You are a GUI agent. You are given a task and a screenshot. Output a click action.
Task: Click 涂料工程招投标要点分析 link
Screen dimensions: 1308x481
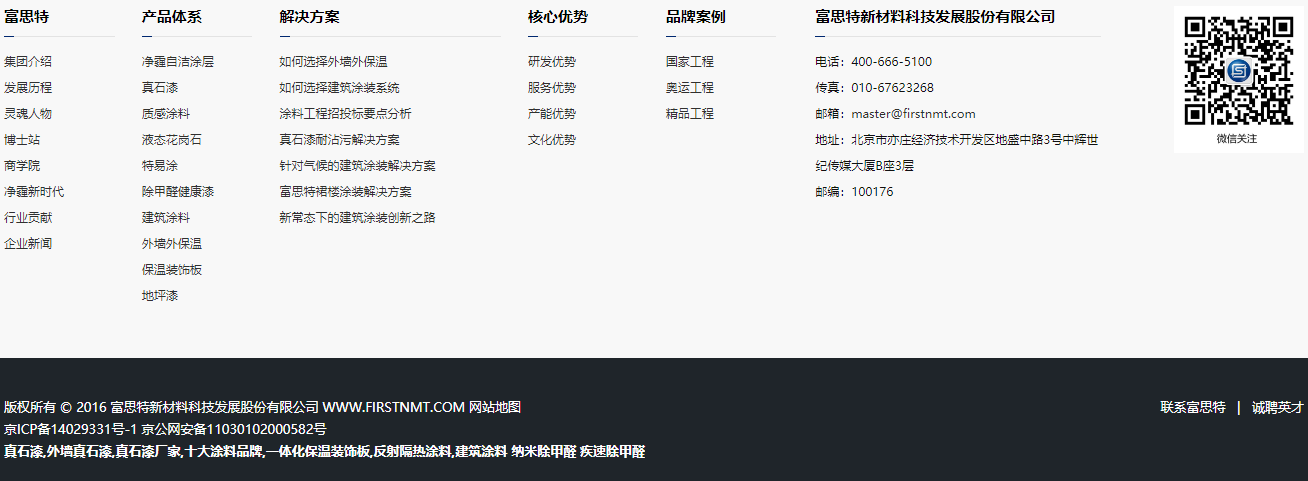point(346,114)
